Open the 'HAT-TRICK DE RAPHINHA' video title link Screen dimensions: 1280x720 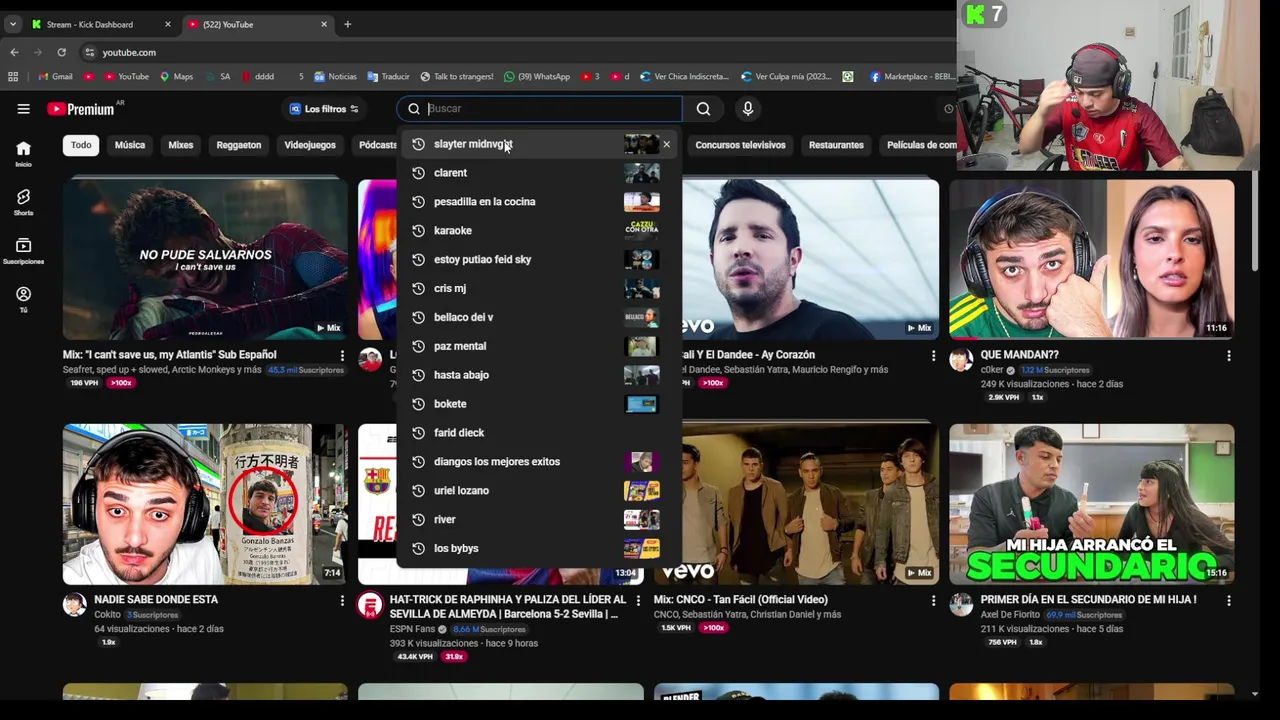[508, 607]
